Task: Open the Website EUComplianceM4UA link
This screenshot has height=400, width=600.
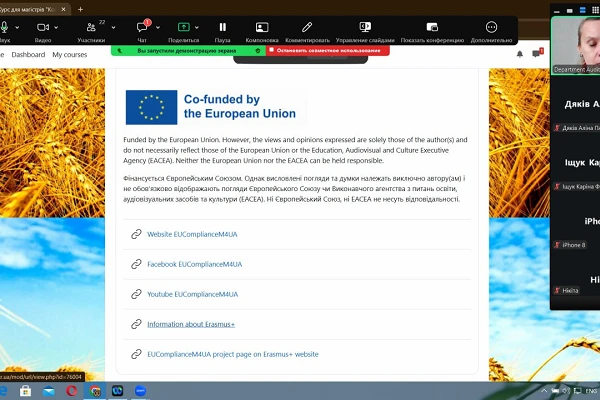Action: (194, 234)
